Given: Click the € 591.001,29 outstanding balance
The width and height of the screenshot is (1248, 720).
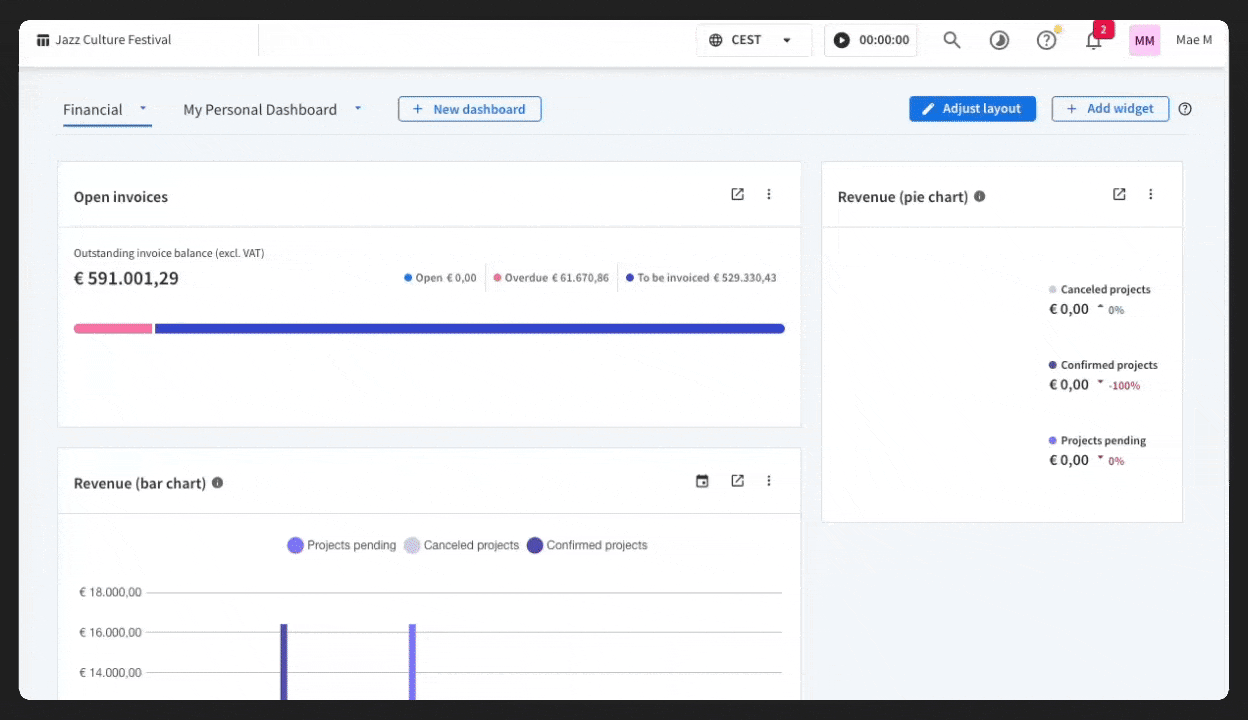Looking at the screenshot, I should 126,278.
